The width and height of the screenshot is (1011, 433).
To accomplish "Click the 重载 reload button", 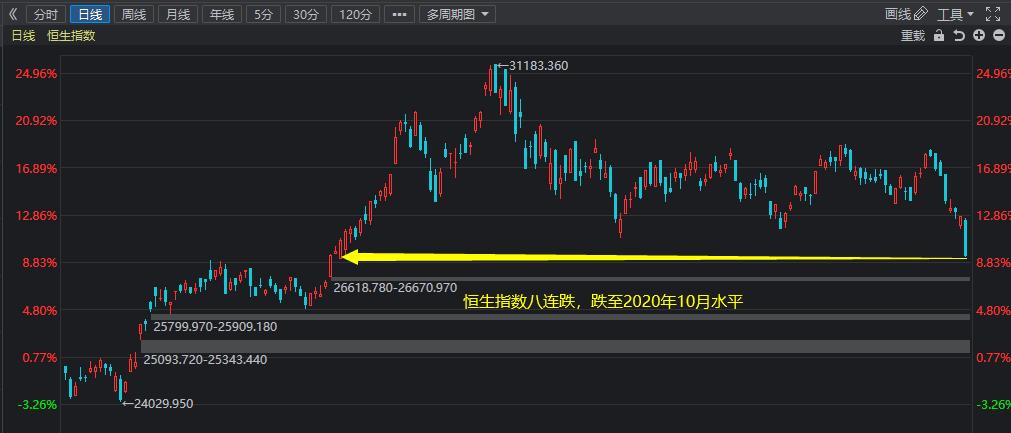I will 912,36.
